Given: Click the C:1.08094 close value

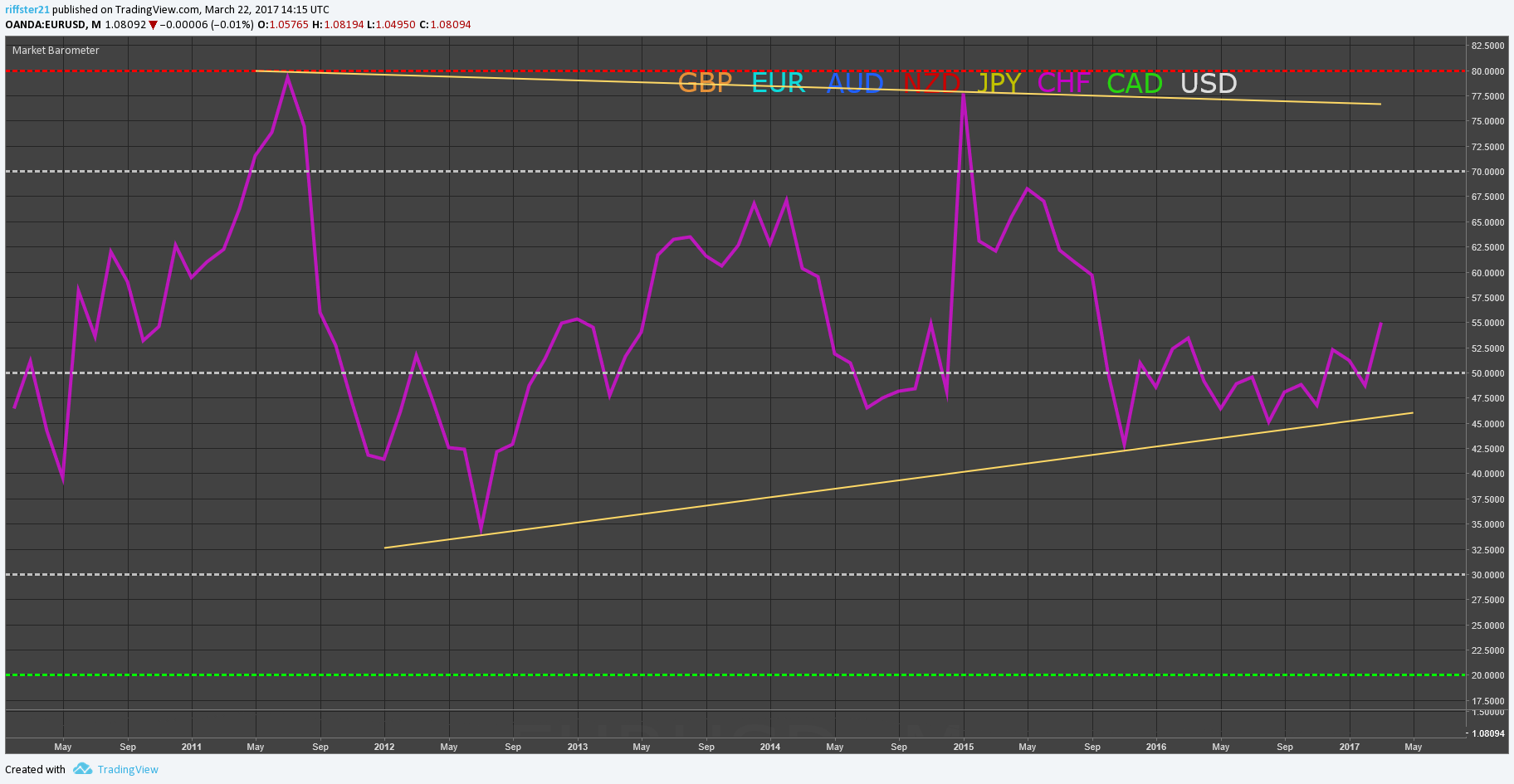Looking at the screenshot, I should coord(445,25).
